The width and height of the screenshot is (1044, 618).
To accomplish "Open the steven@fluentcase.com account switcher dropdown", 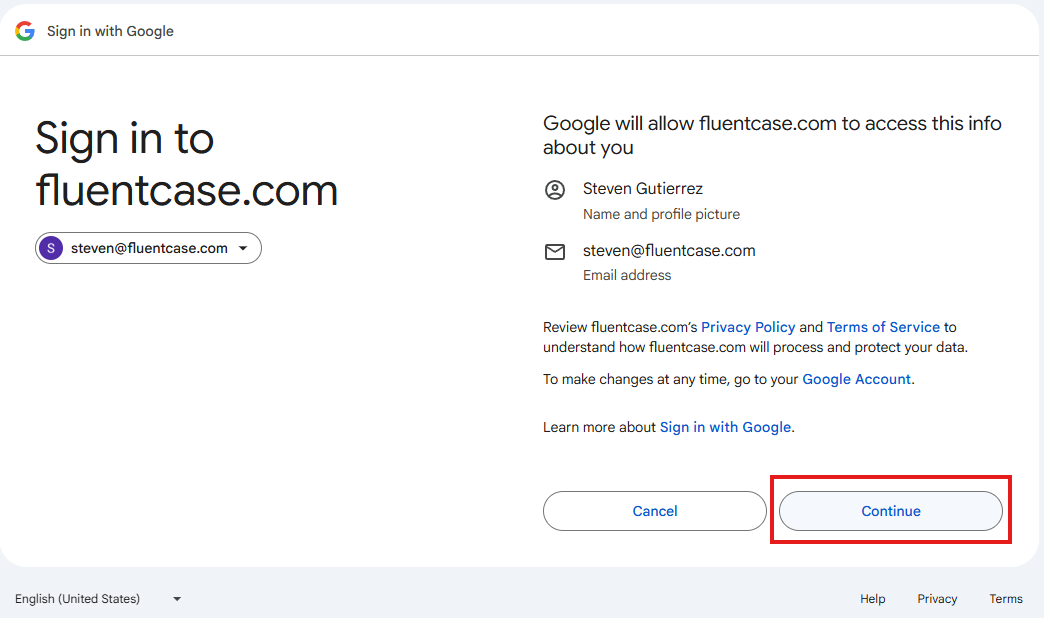I will (148, 248).
